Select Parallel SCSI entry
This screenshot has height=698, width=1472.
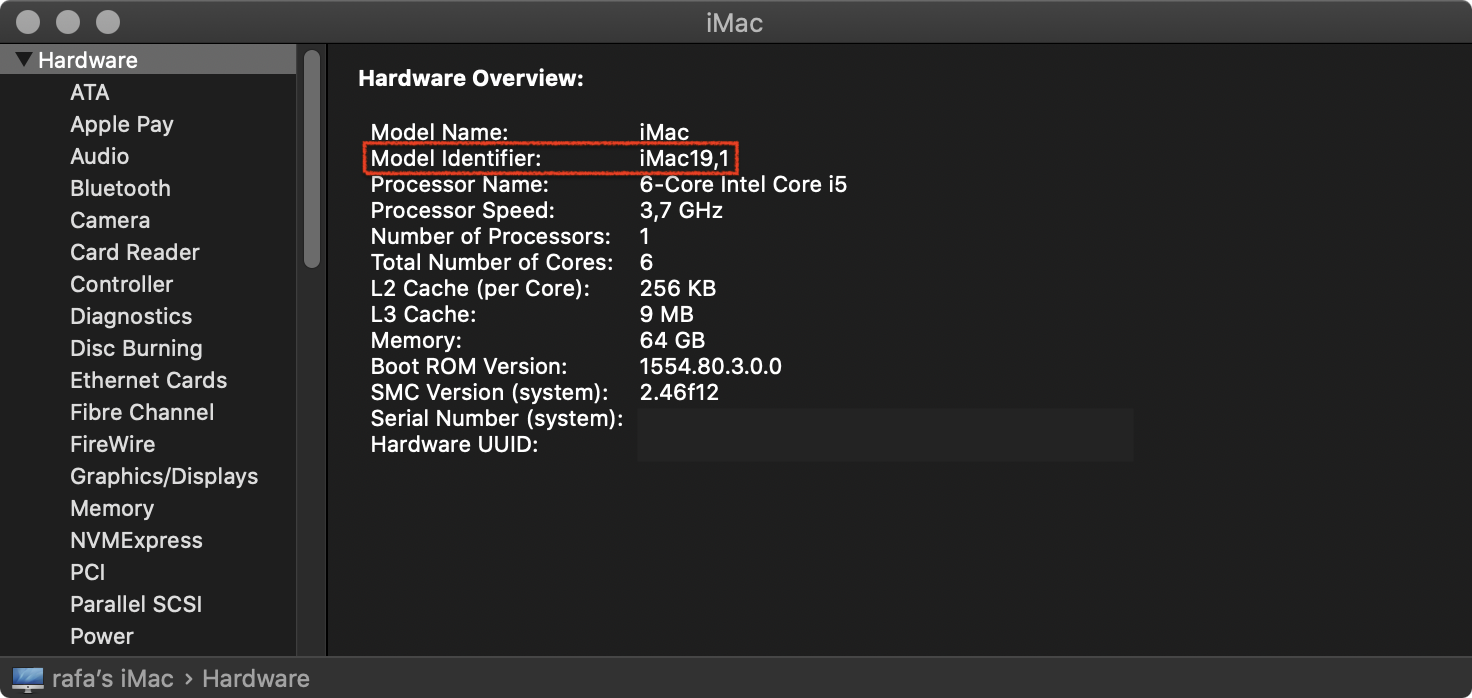[136, 604]
